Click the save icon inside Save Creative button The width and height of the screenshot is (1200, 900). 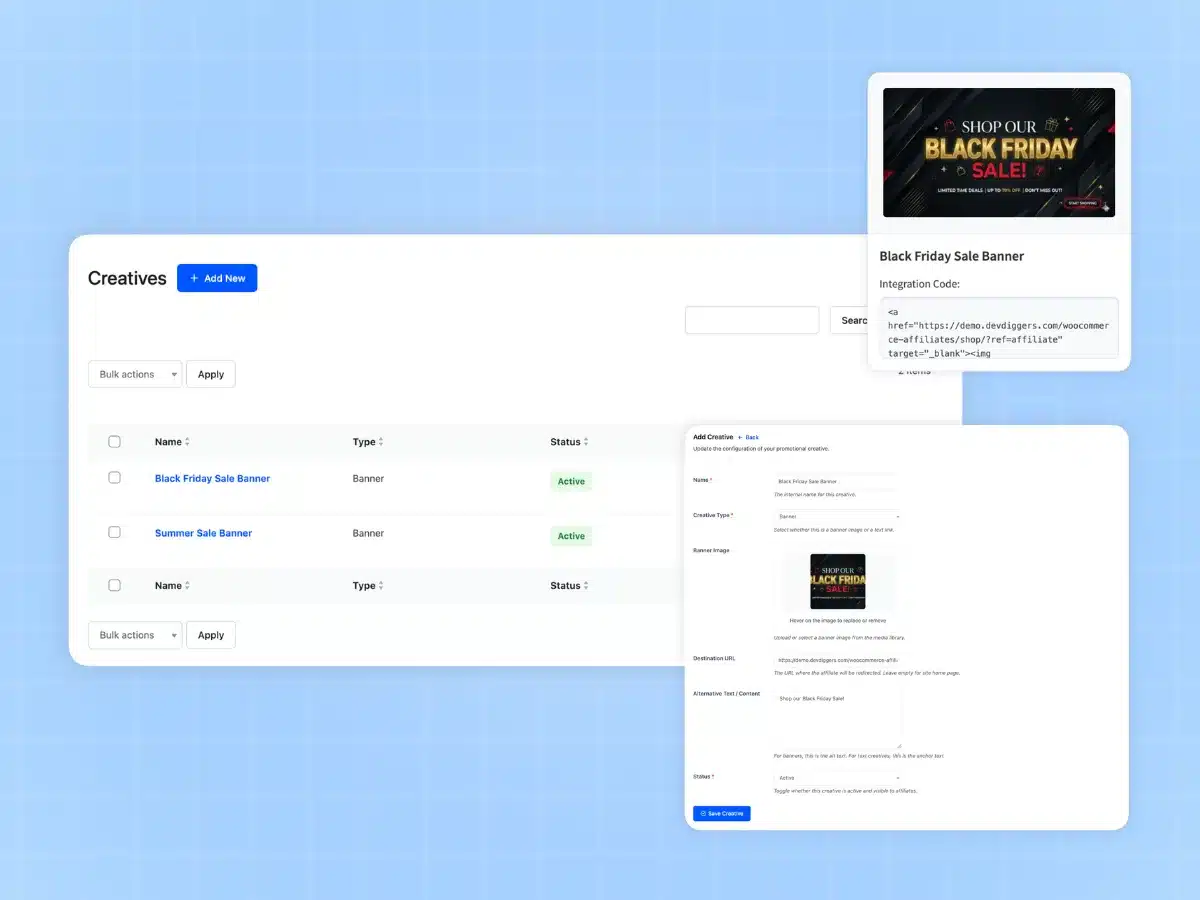(703, 814)
